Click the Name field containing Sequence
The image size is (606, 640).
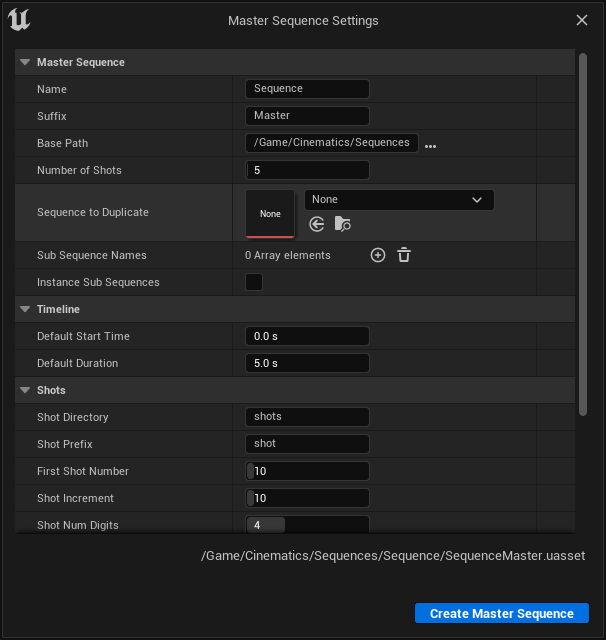point(307,89)
